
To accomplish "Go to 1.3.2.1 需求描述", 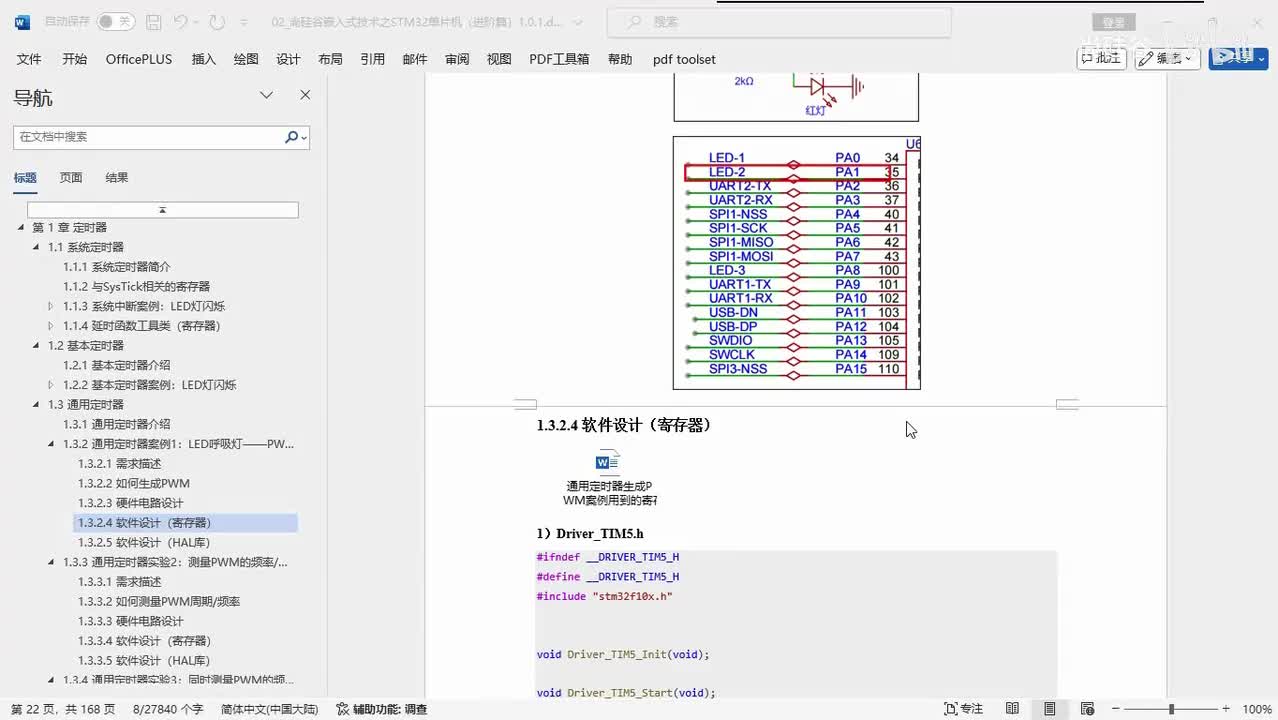I will coord(120,464).
